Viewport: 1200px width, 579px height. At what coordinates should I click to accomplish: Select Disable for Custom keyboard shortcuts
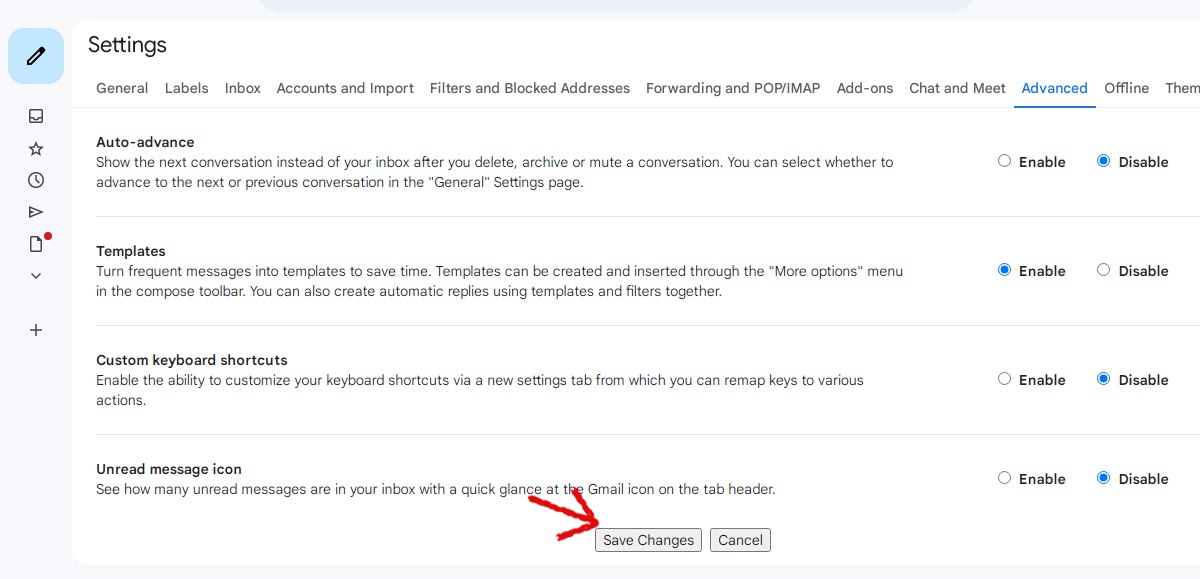(x=1103, y=379)
